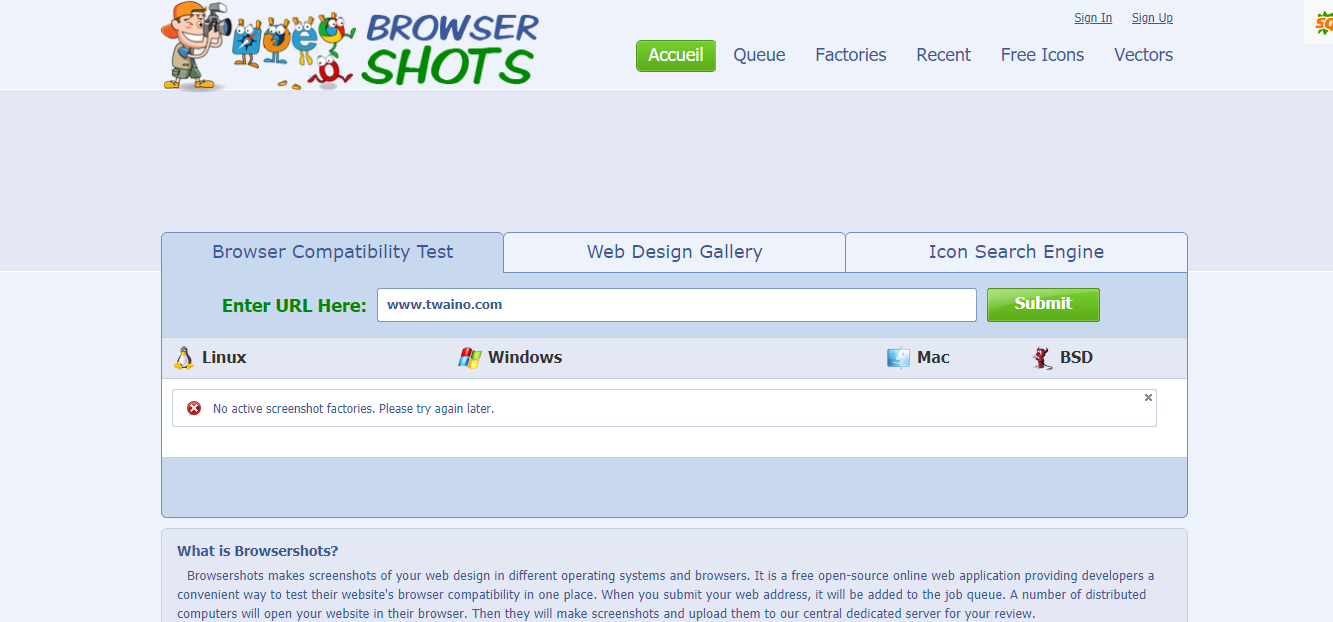Dismiss the no active factories message
The width and height of the screenshot is (1333, 622).
1148,398
